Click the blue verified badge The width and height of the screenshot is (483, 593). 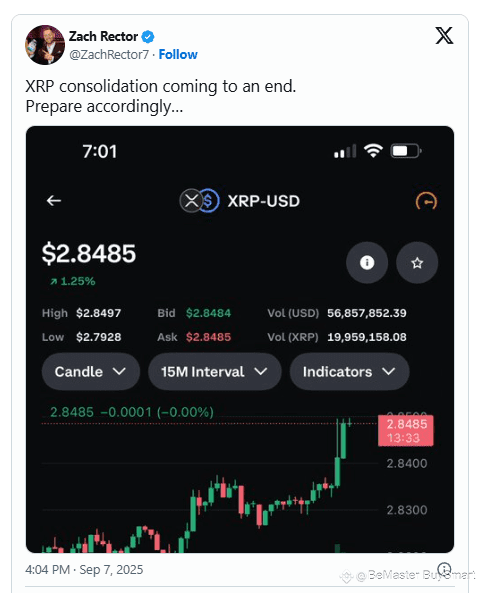click(x=148, y=37)
